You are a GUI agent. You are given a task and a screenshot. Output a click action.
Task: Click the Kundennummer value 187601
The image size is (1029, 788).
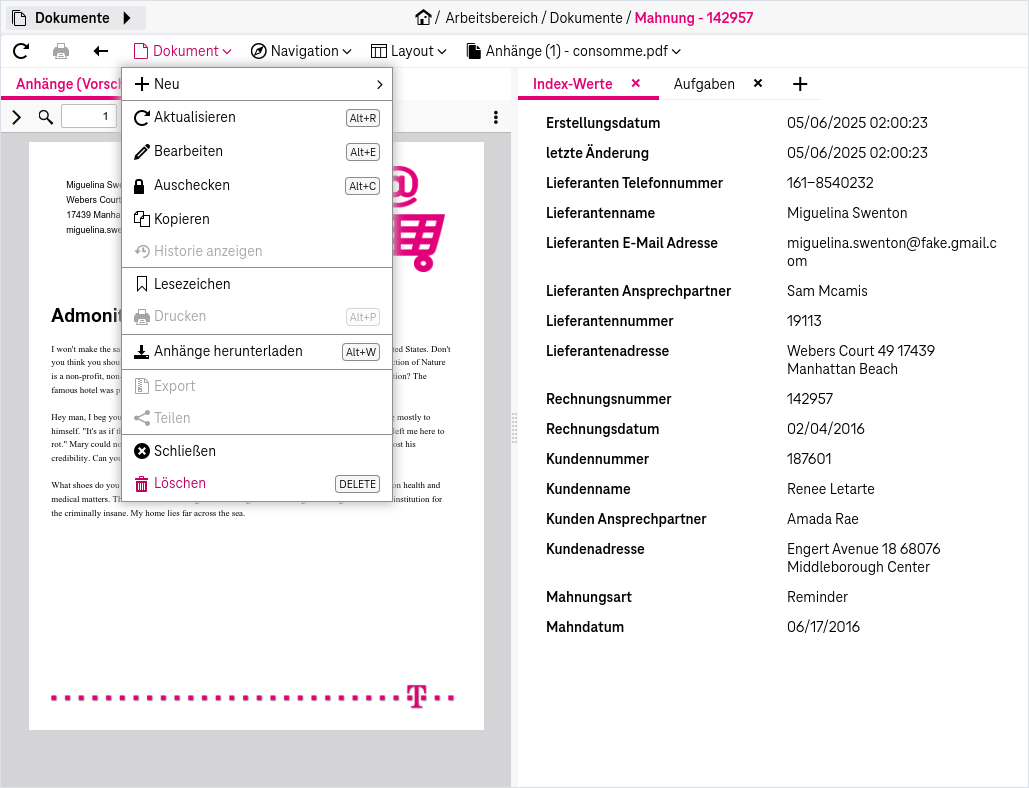click(809, 459)
